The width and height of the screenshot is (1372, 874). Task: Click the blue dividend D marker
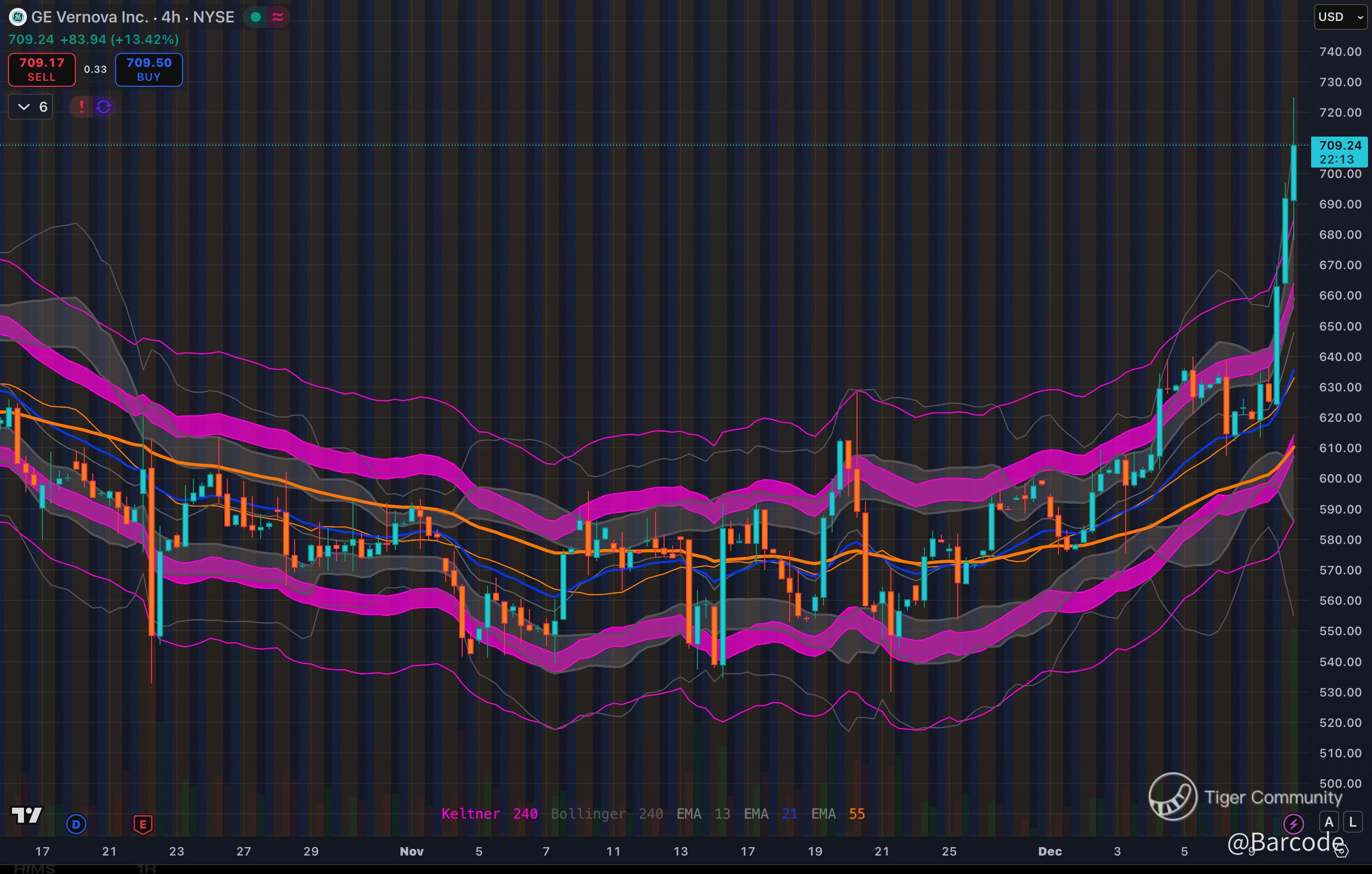[x=76, y=824]
